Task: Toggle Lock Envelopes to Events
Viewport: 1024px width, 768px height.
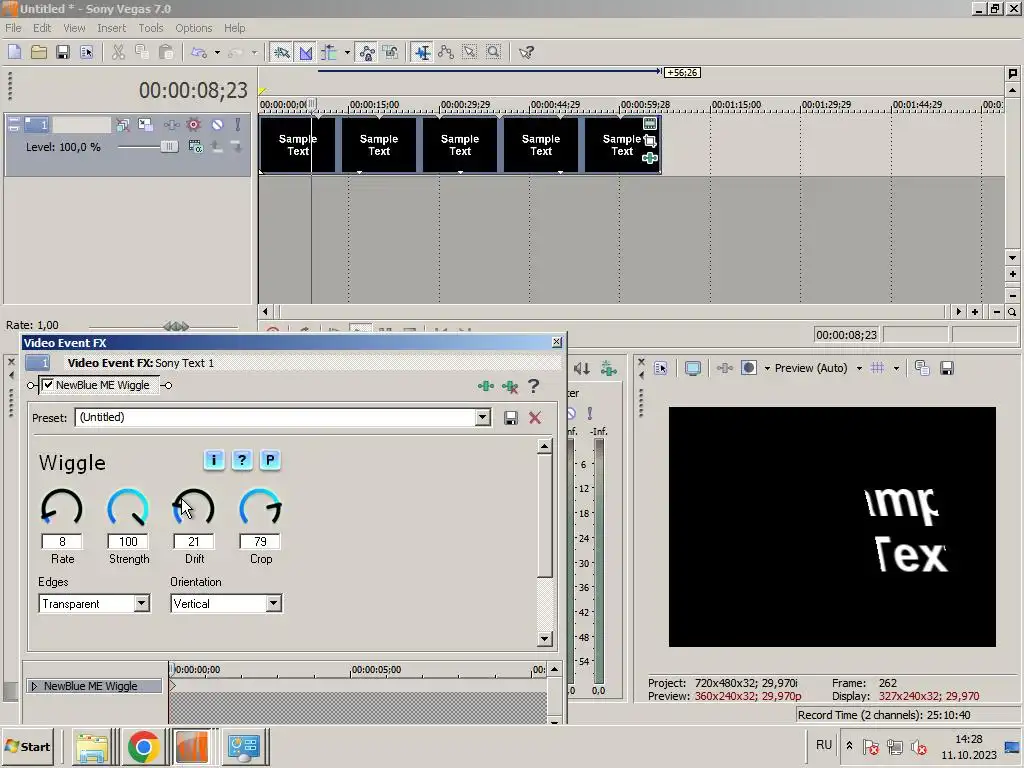Action: coord(367,52)
